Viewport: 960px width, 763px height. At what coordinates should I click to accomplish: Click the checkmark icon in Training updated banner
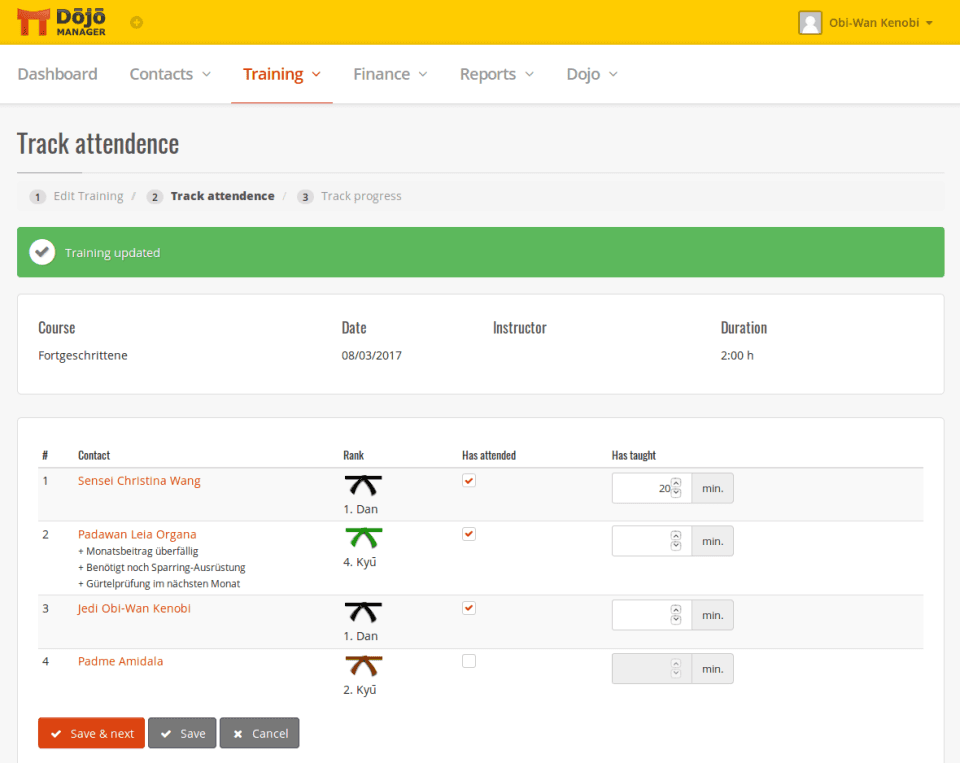pyautogui.click(x=42, y=253)
